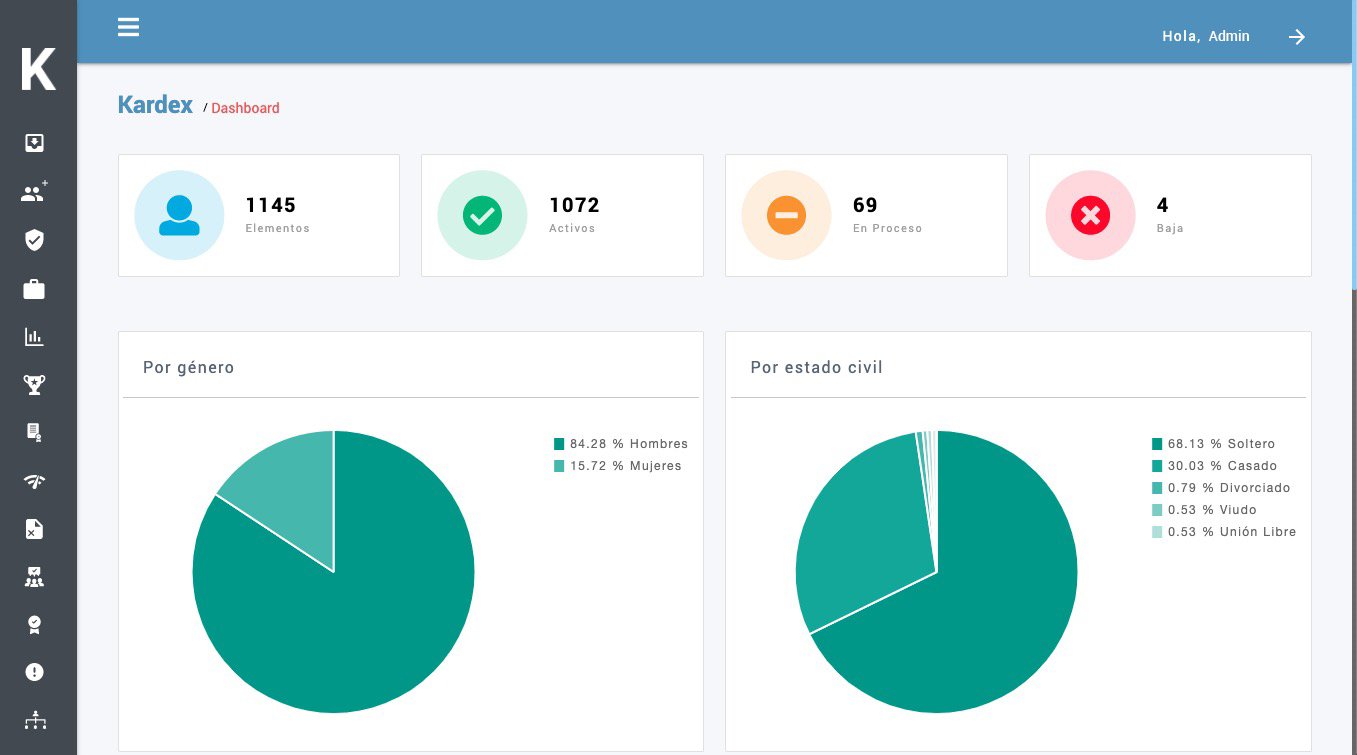Open the briefcase icon in the sidebar
The width and height of the screenshot is (1357, 755).
(x=34, y=289)
